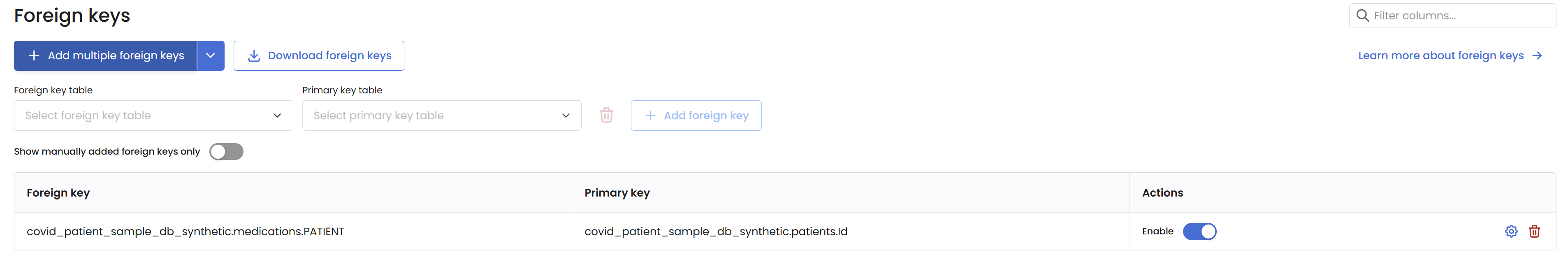Click Add multiple foreign keys button
The height and width of the screenshot is (257, 1568).
click(x=106, y=56)
